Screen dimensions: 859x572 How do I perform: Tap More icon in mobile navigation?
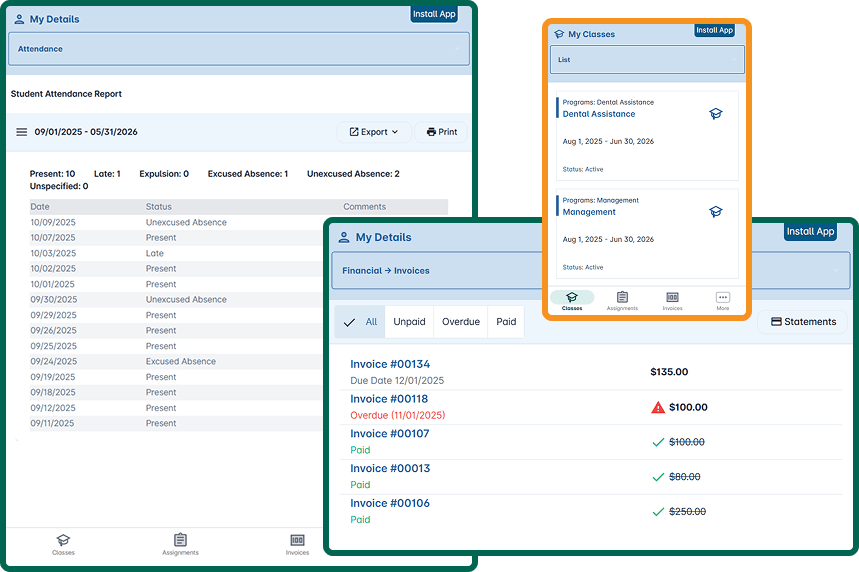(x=722, y=301)
